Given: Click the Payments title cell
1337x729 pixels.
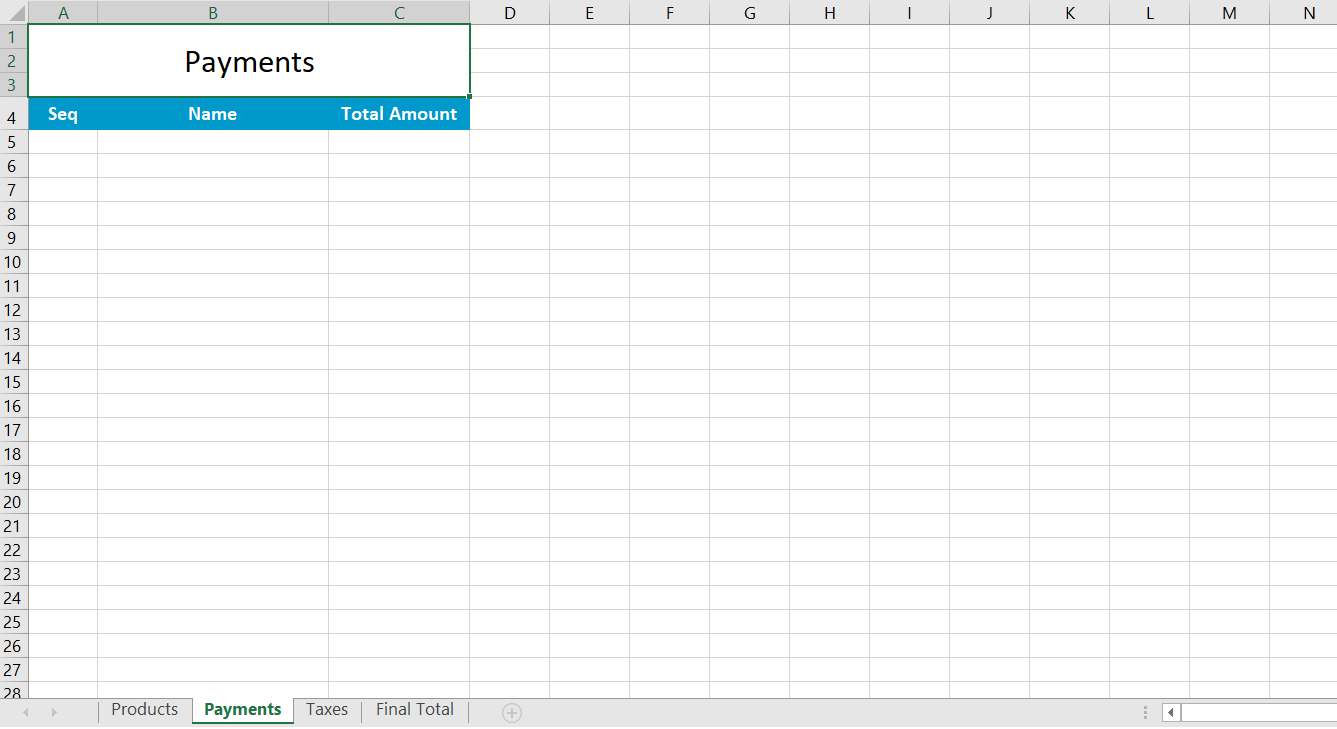Looking at the screenshot, I should pos(248,60).
